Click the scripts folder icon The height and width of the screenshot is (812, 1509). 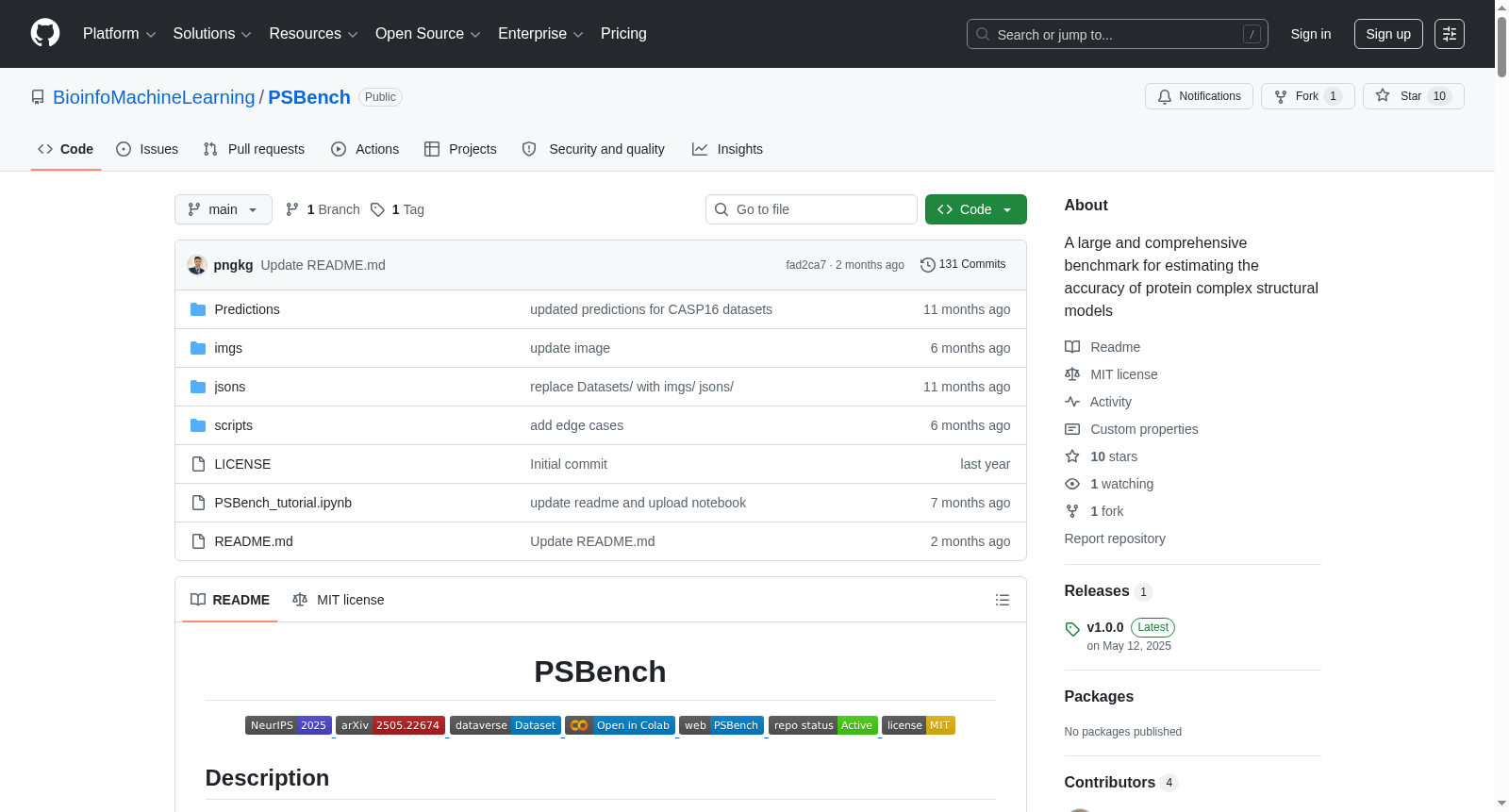[x=198, y=425]
